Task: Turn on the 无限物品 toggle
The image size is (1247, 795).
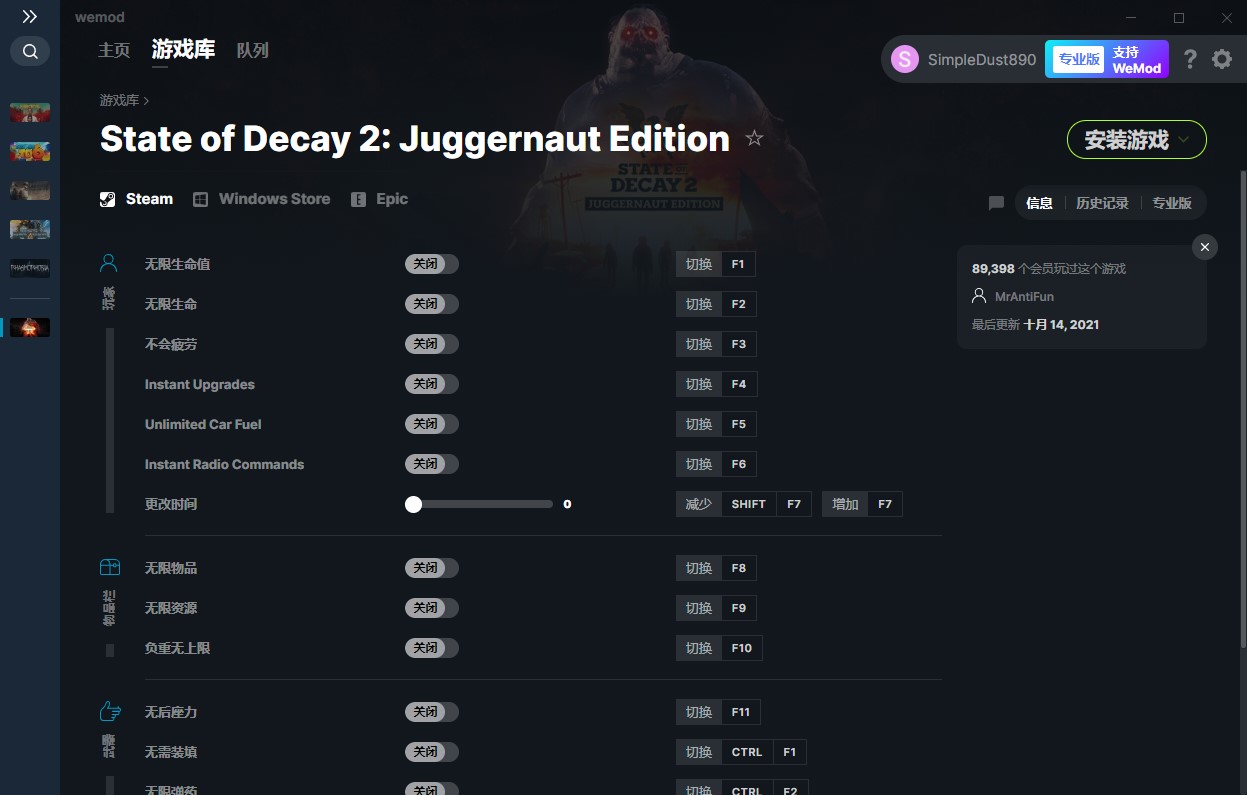Action: pyautogui.click(x=432, y=568)
